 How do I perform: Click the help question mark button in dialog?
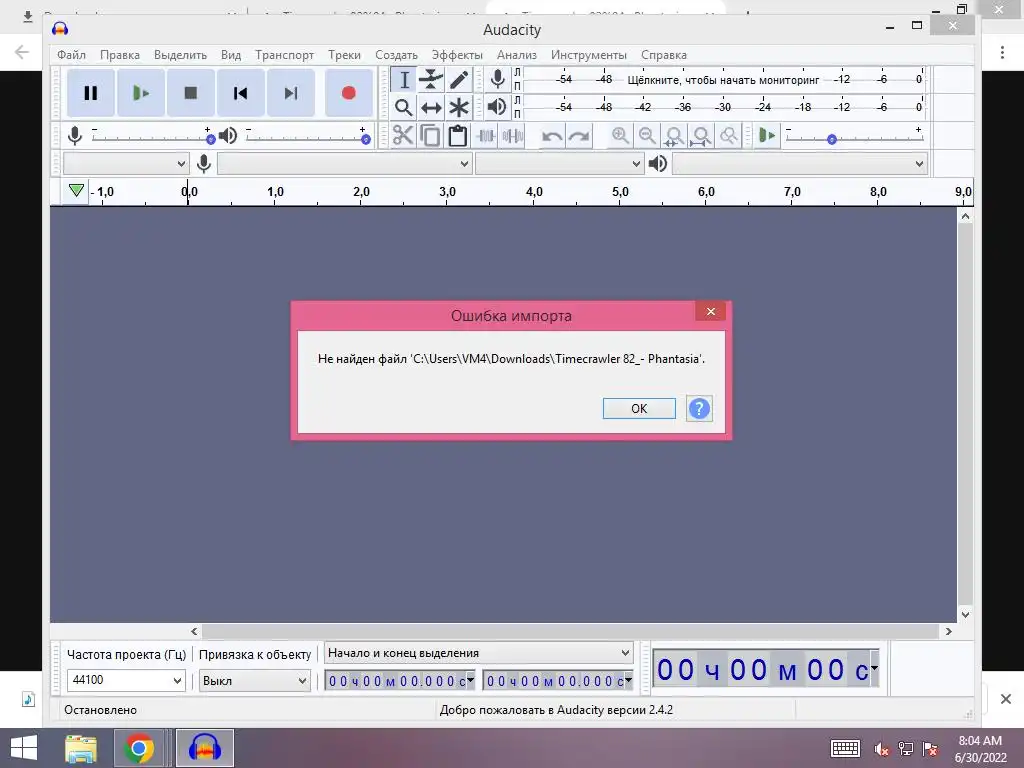[699, 409]
